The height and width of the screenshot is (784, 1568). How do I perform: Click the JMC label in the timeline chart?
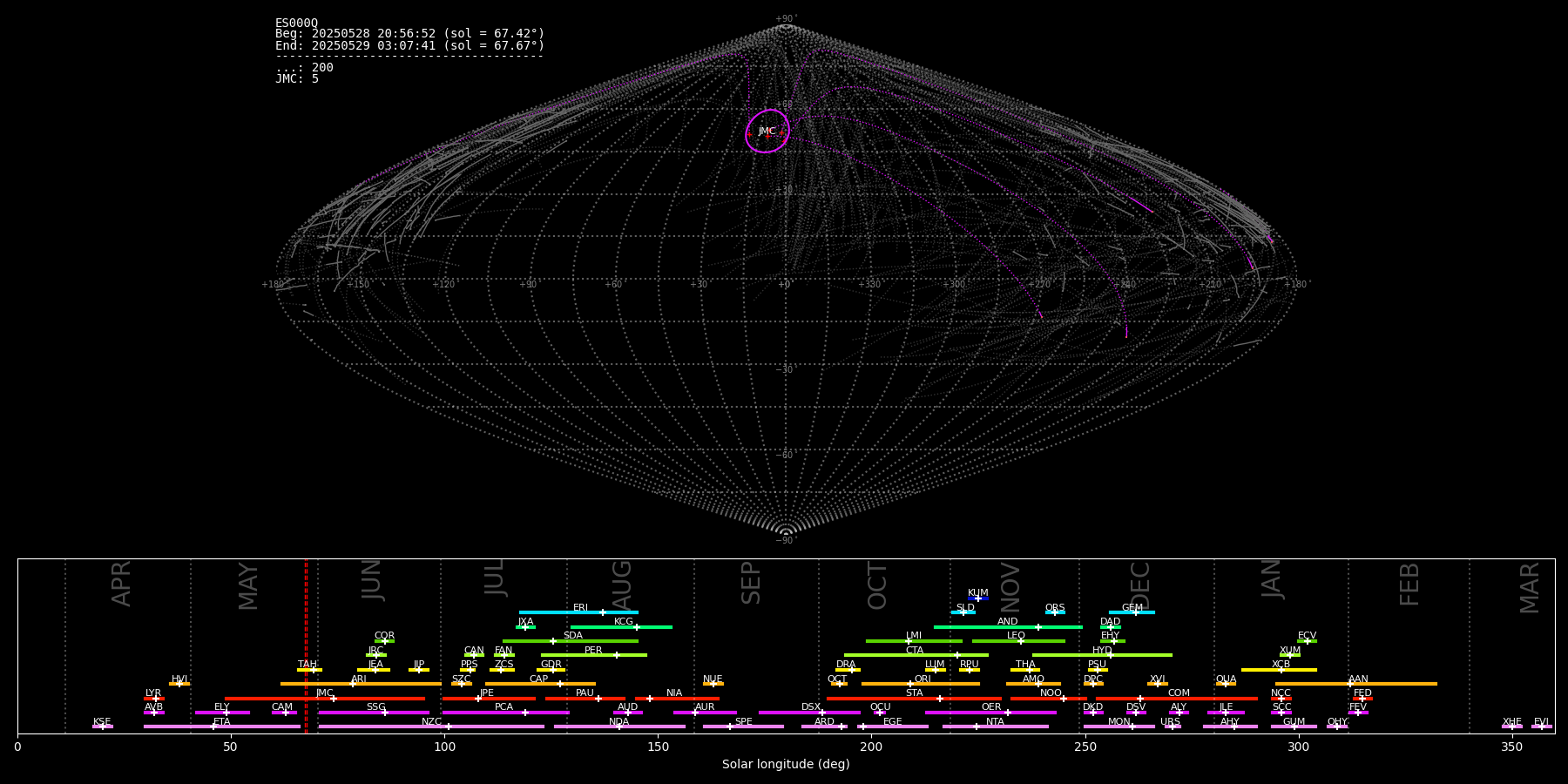click(x=325, y=693)
